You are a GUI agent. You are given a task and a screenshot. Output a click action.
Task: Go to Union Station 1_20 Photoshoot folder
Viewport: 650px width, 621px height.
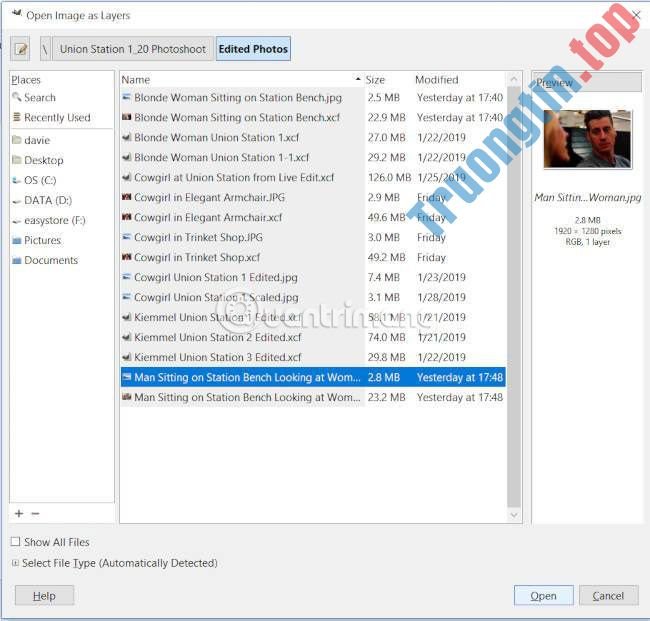coord(133,49)
